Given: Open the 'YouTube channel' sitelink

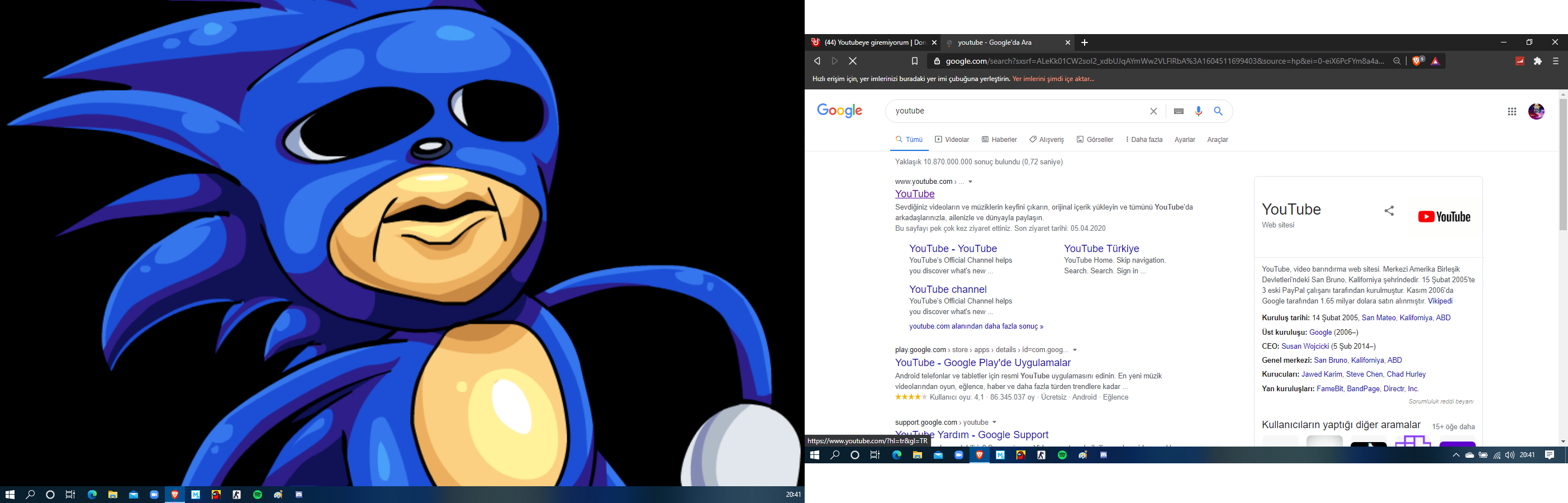Looking at the screenshot, I should pyautogui.click(x=948, y=290).
